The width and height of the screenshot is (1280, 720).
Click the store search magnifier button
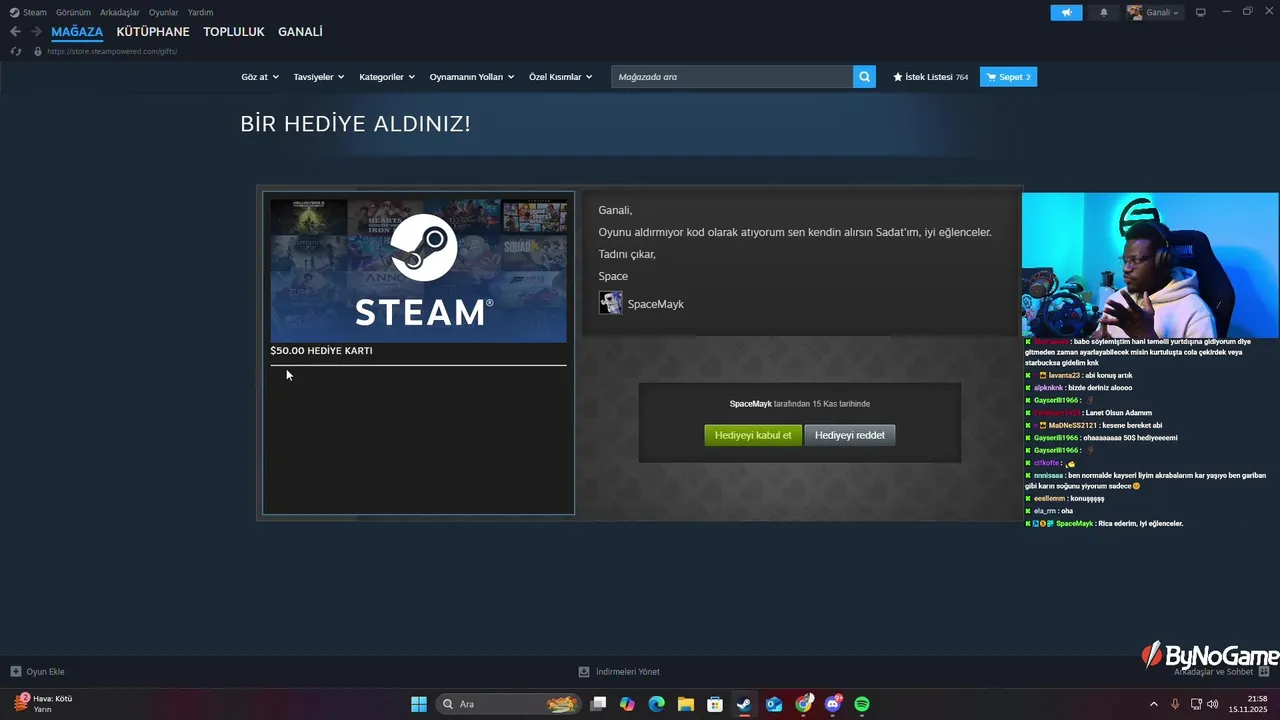point(864,77)
